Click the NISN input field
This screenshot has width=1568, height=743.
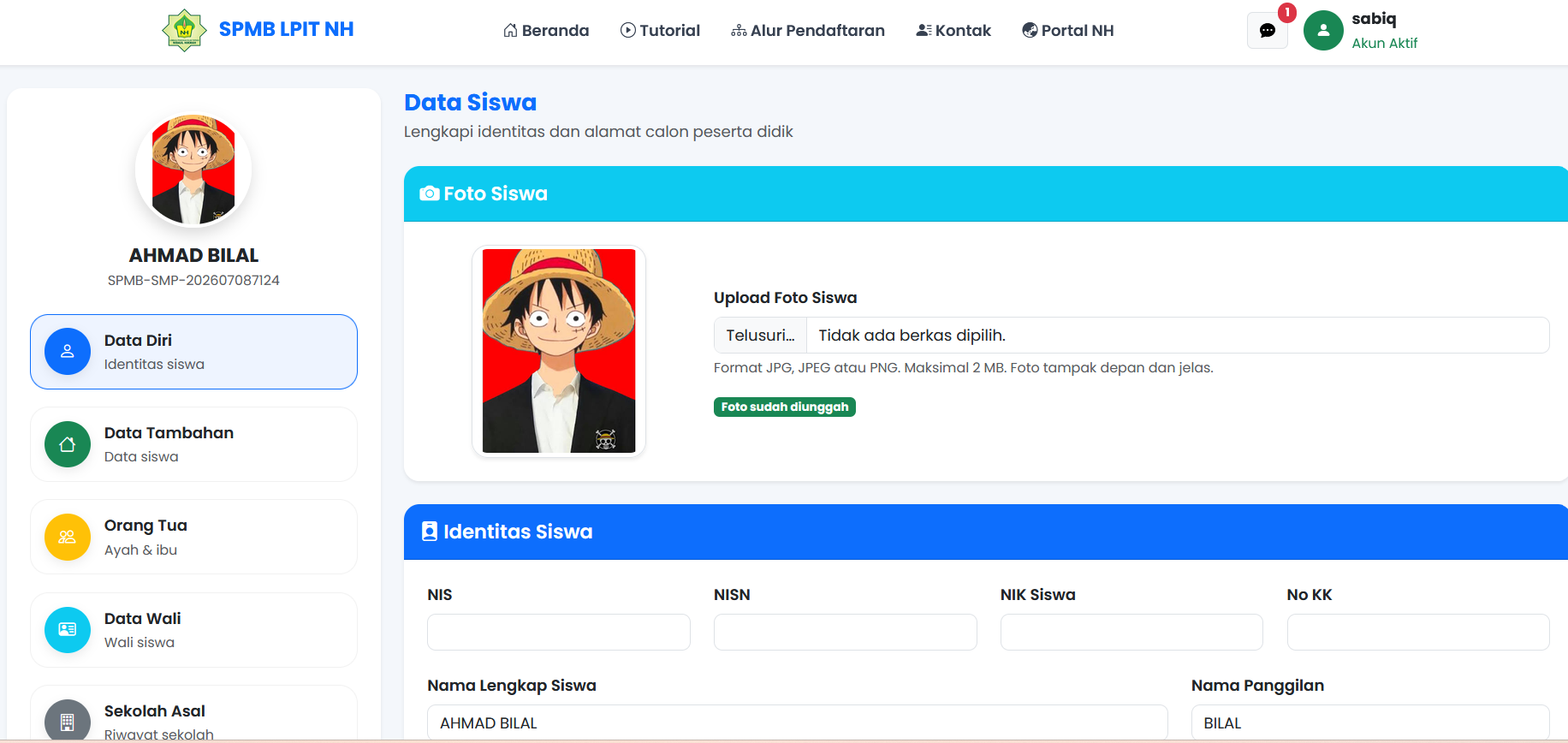(x=846, y=632)
